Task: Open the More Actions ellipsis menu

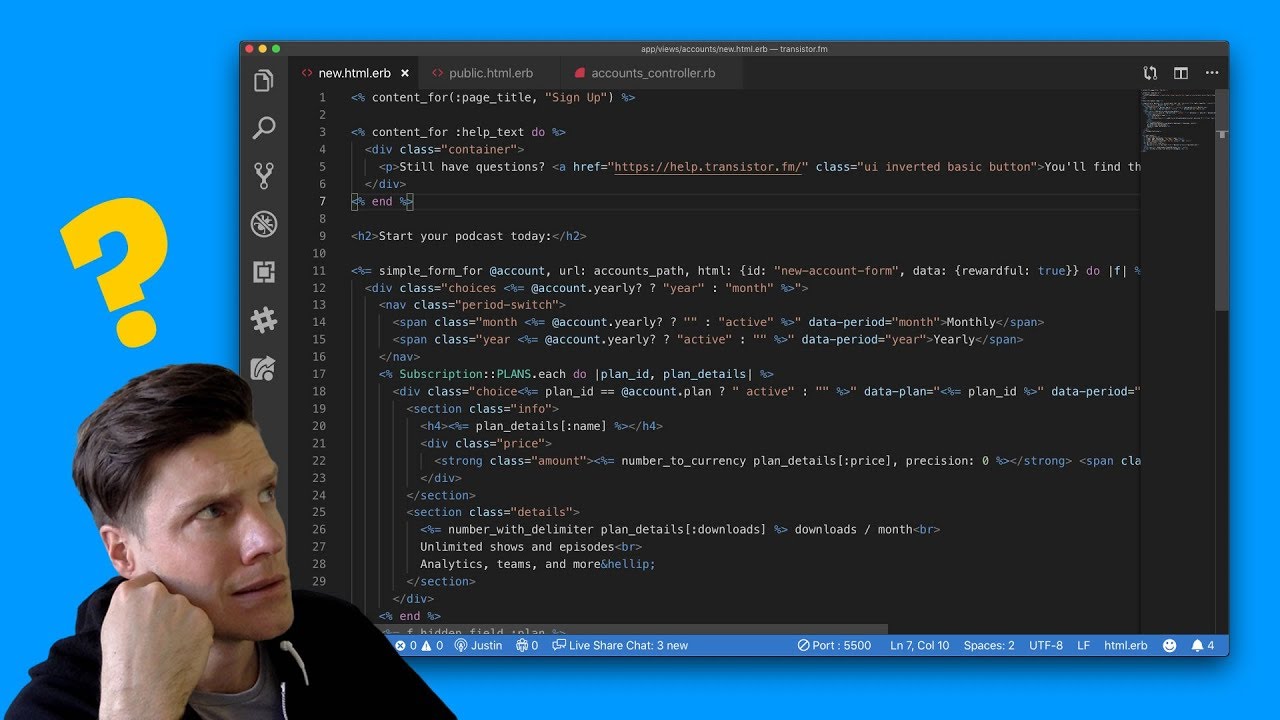Action: tap(1212, 73)
